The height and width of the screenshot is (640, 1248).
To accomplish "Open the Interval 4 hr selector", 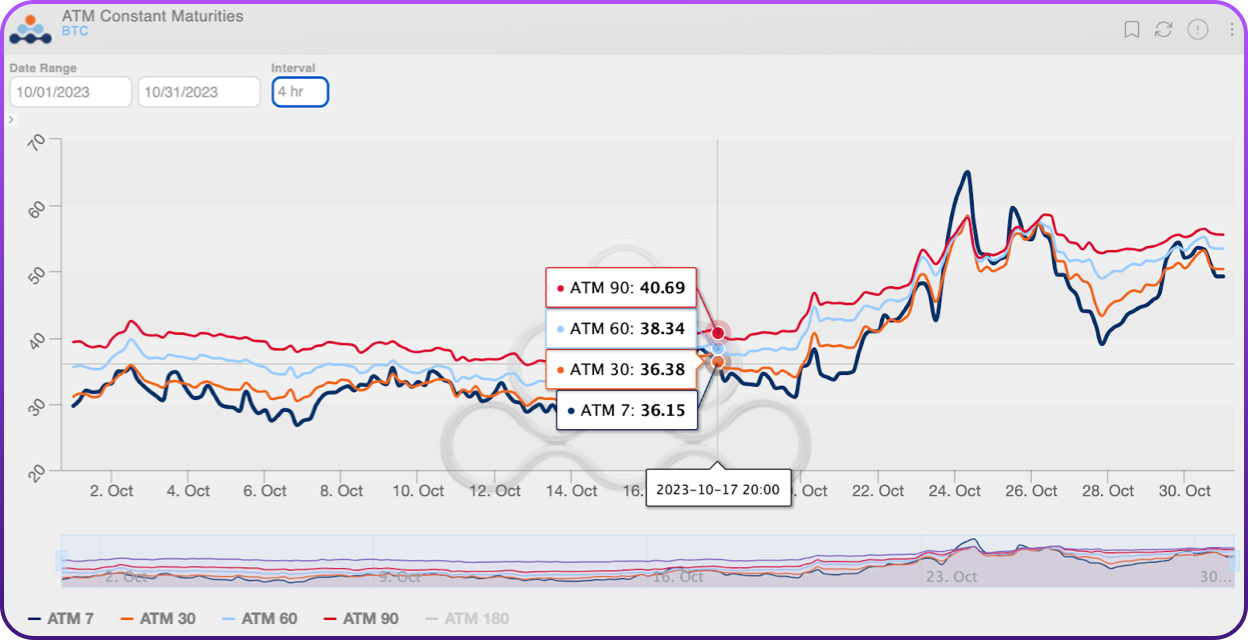I will [x=300, y=92].
